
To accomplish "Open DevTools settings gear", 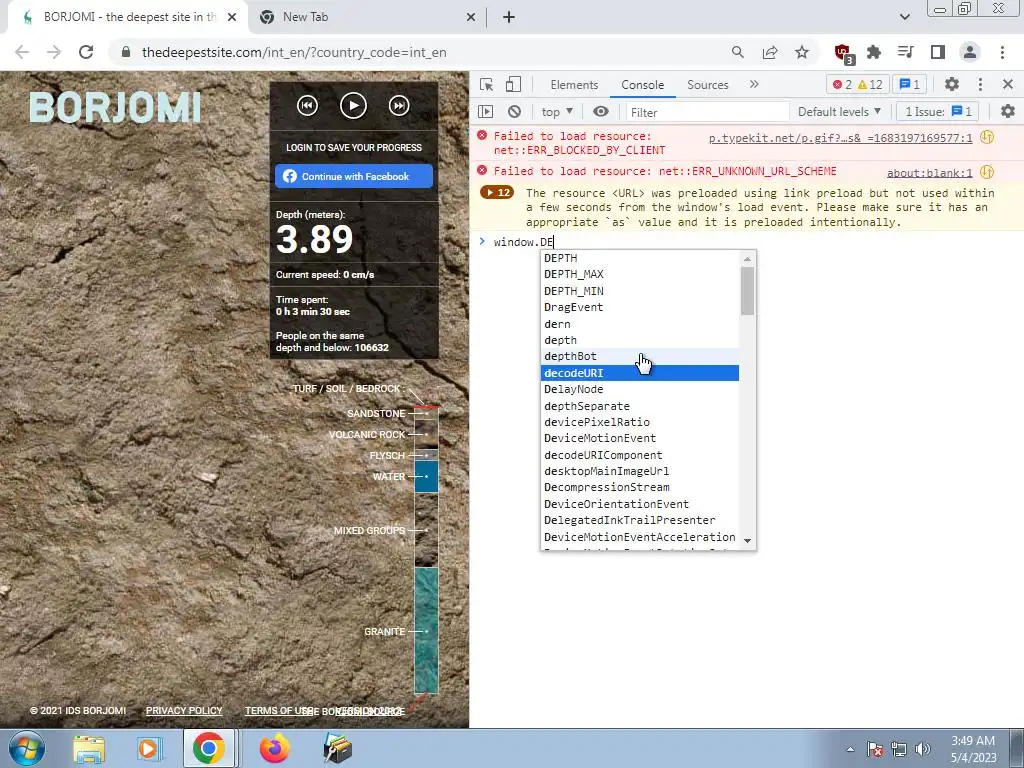I will (952, 84).
